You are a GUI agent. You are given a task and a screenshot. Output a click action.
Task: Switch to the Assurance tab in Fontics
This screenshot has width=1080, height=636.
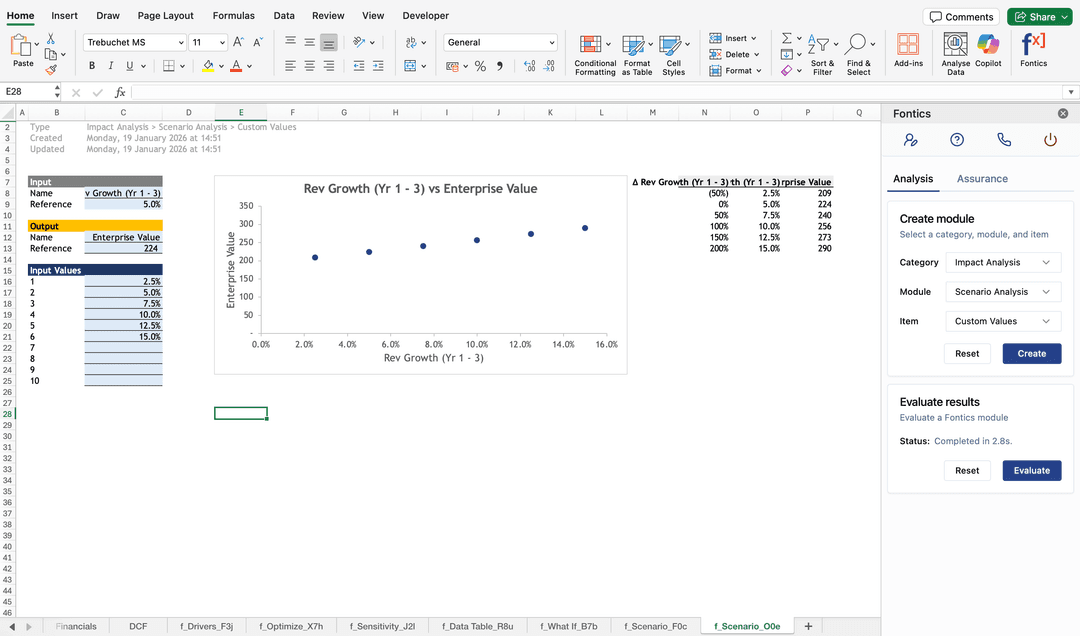point(982,179)
